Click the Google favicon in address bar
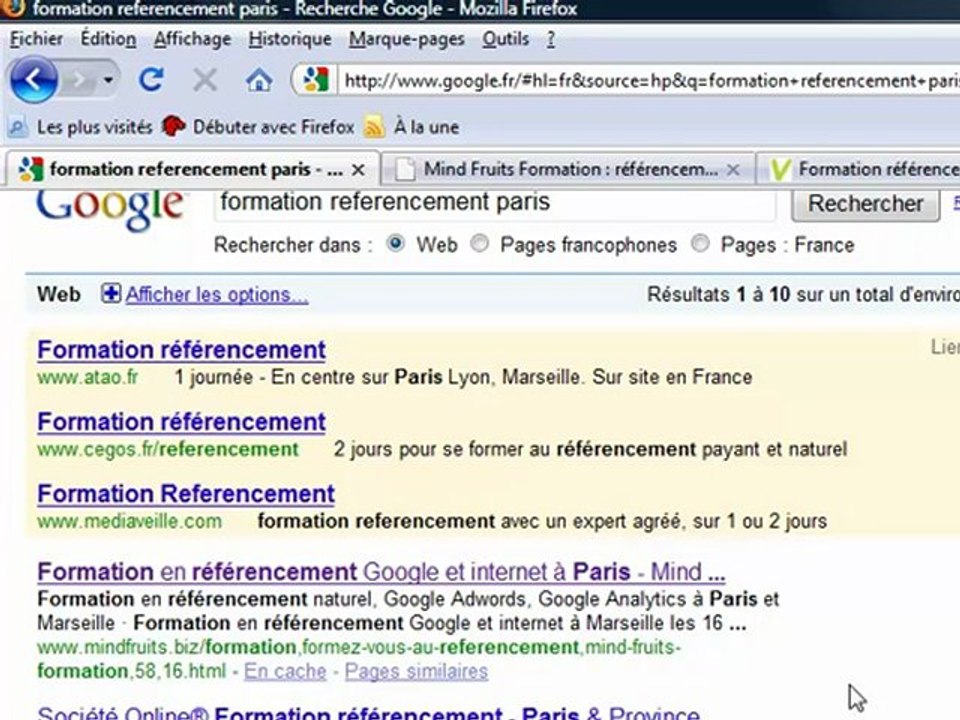 [x=316, y=80]
